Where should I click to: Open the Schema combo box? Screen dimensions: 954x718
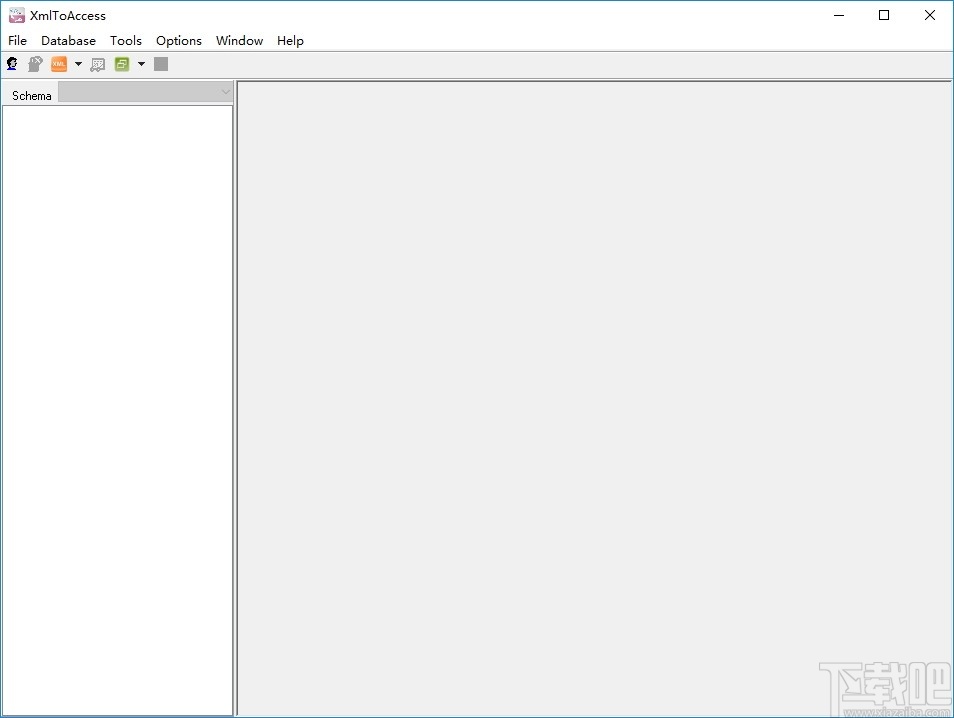(145, 91)
